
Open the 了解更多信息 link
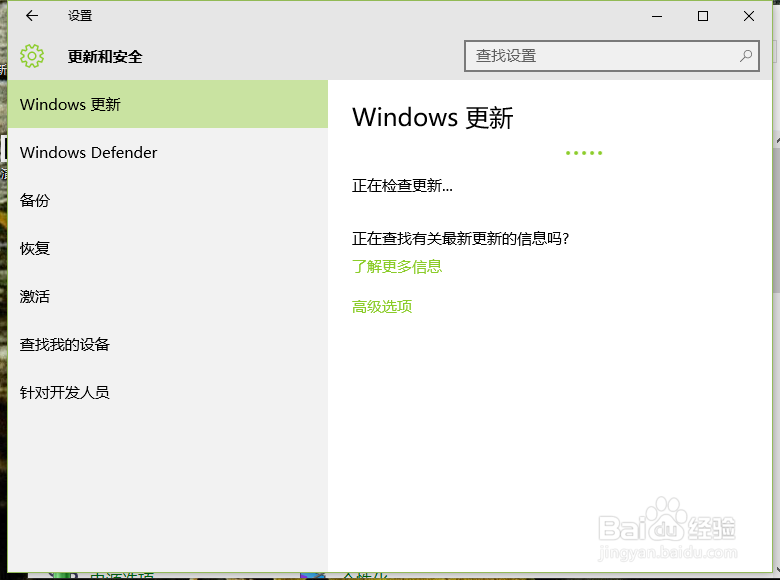pos(397,267)
